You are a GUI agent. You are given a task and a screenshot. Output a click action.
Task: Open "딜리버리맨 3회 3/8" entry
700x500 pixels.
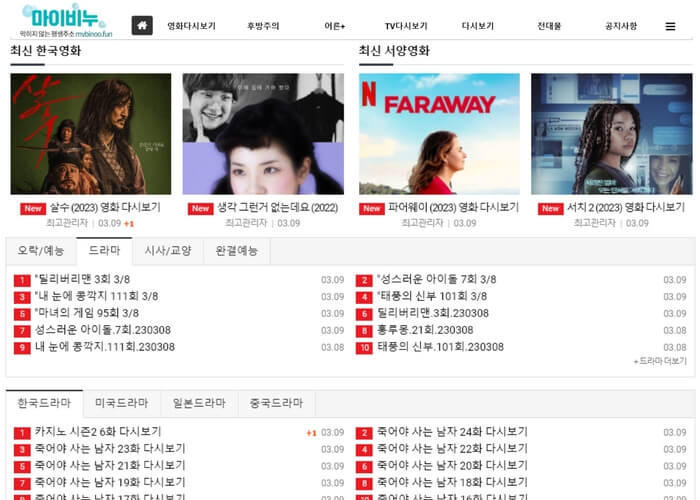pos(82,279)
